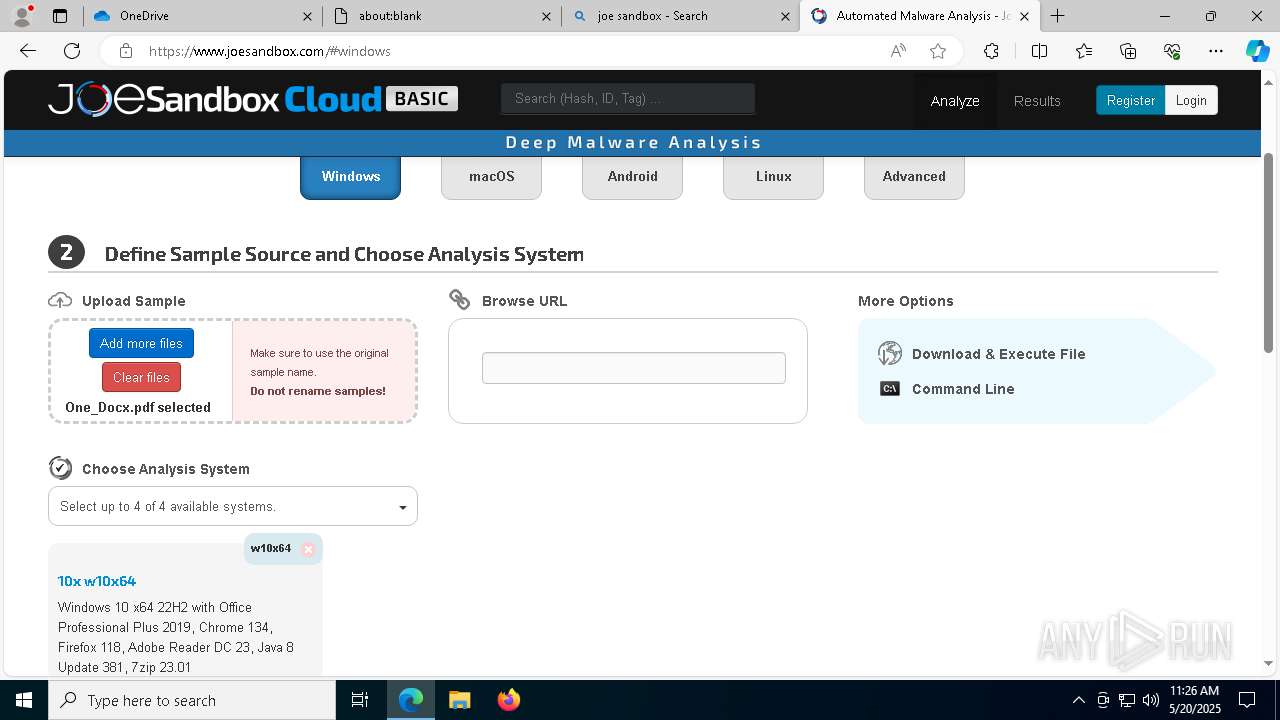Image resolution: width=1280 pixels, height=720 pixels.
Task: Open Favorites list icon
Action: [x=1084, y=51]
